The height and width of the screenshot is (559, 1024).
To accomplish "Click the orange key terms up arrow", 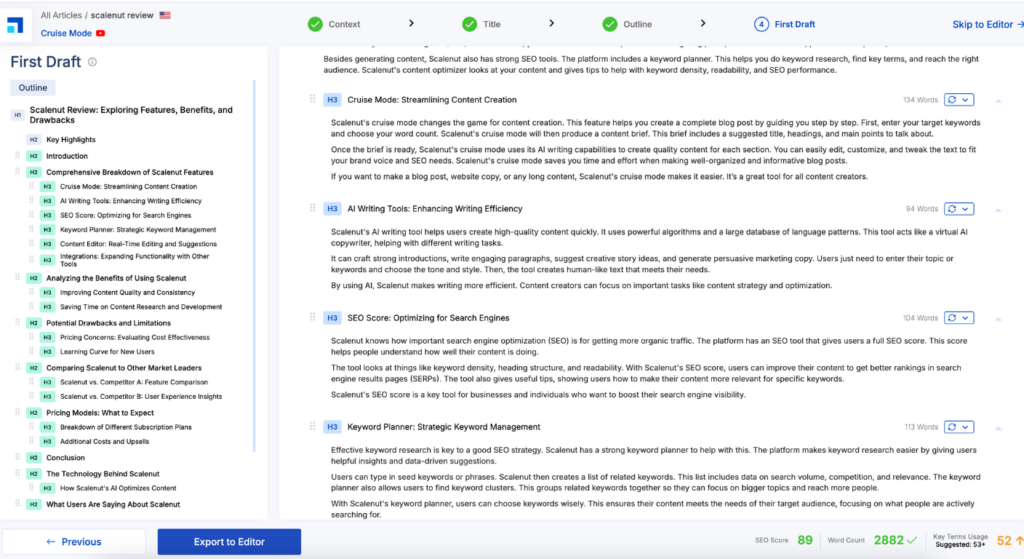I will click(x=1019, y=541).
